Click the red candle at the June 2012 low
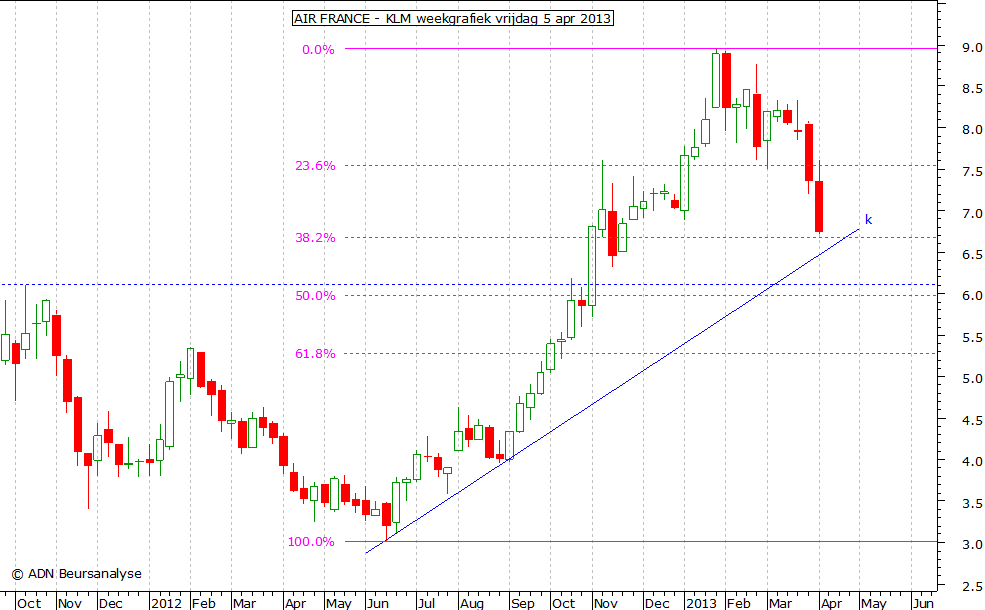 (x=386, y=514)
